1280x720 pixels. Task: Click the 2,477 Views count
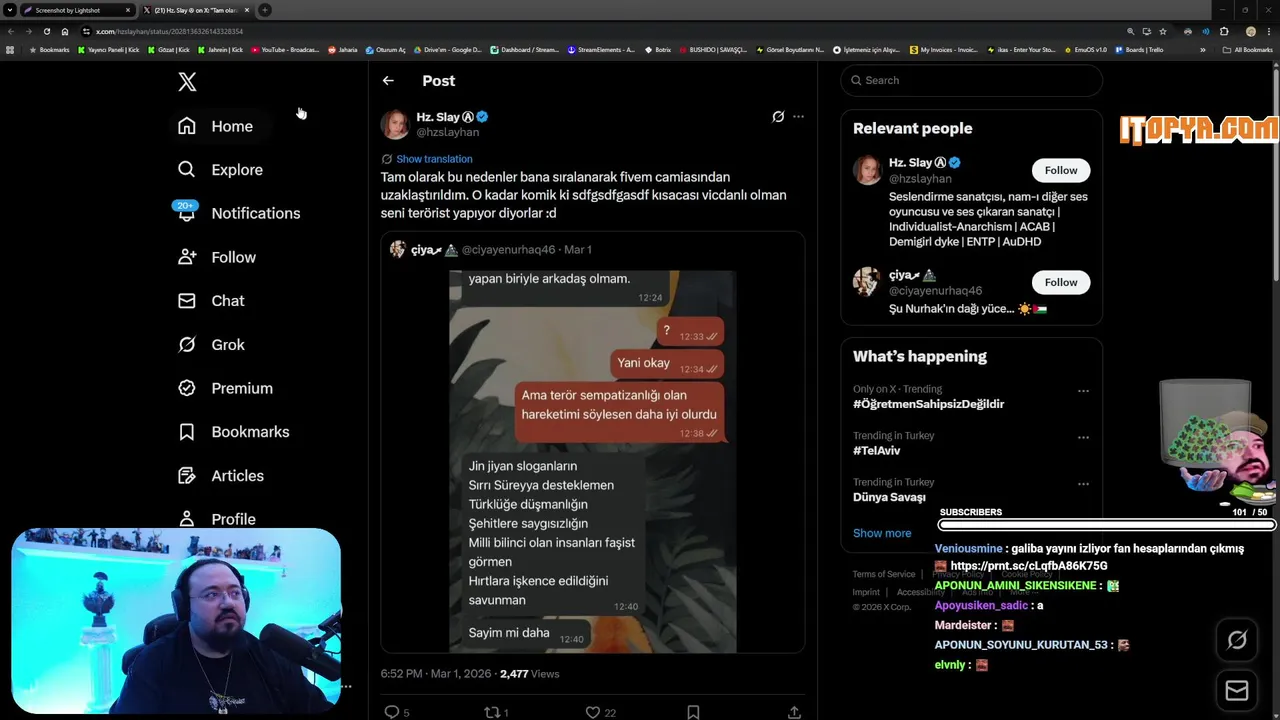pos(529,674)
